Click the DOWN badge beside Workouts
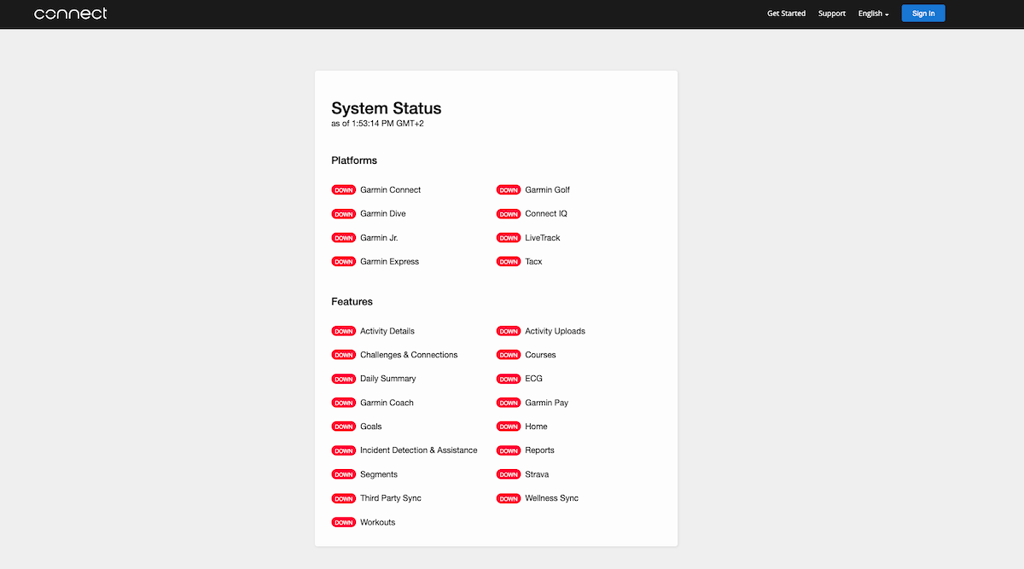The image size is (1024, 569). point(344,522)
